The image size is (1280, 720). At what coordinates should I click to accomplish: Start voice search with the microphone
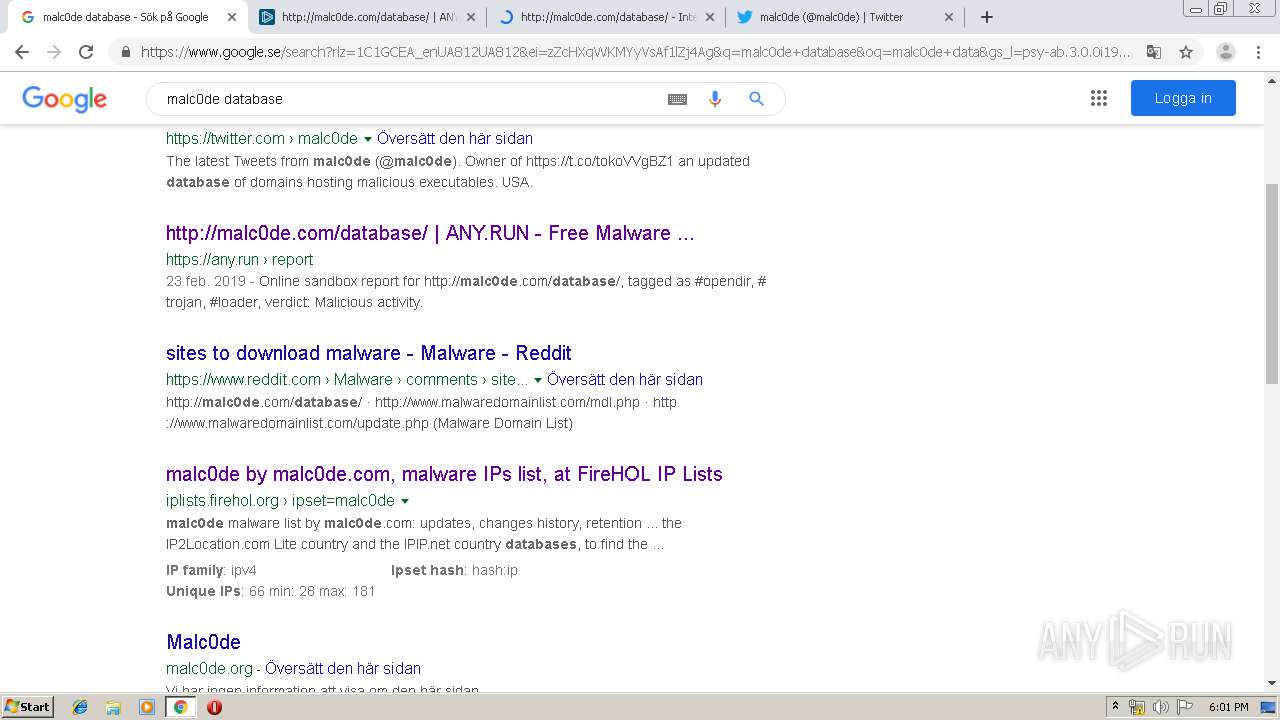715,99
